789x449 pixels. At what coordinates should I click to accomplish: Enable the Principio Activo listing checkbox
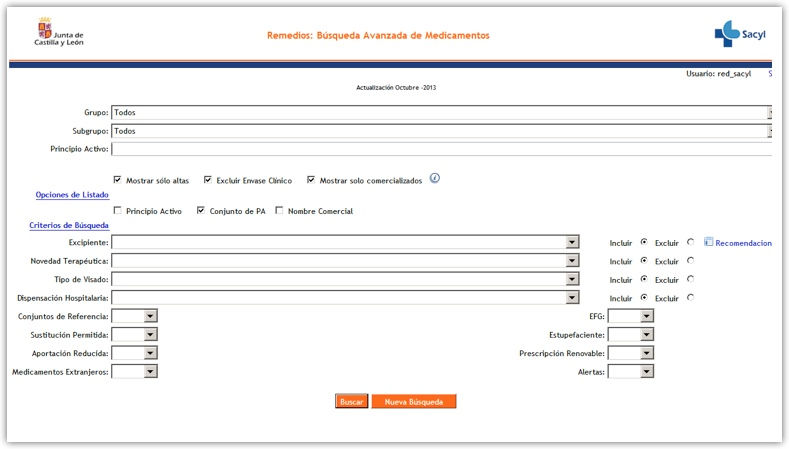point(118,211)
